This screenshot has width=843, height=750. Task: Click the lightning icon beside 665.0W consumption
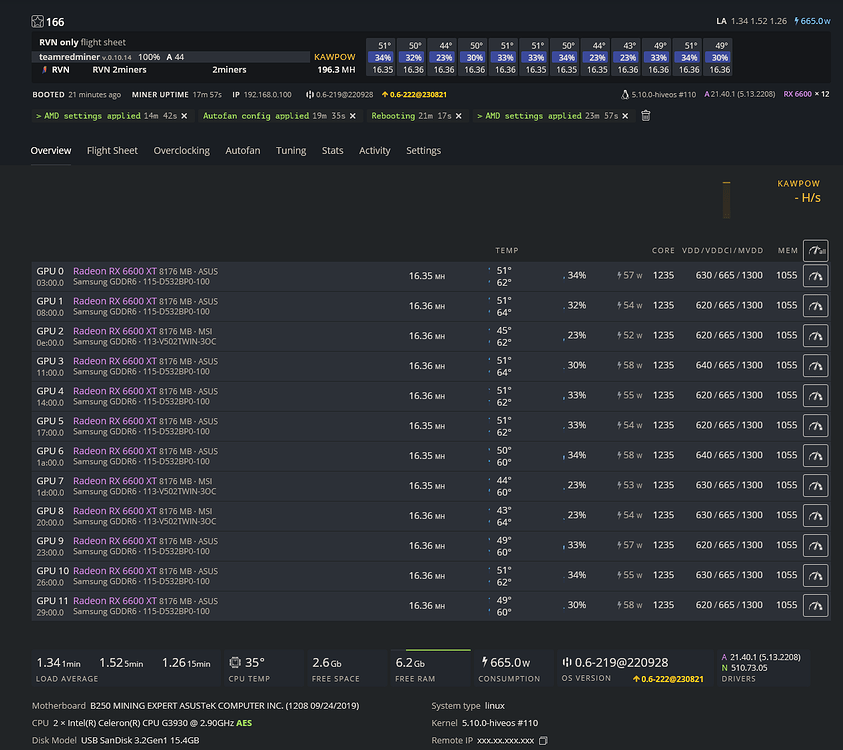click(x=484, y=662)
